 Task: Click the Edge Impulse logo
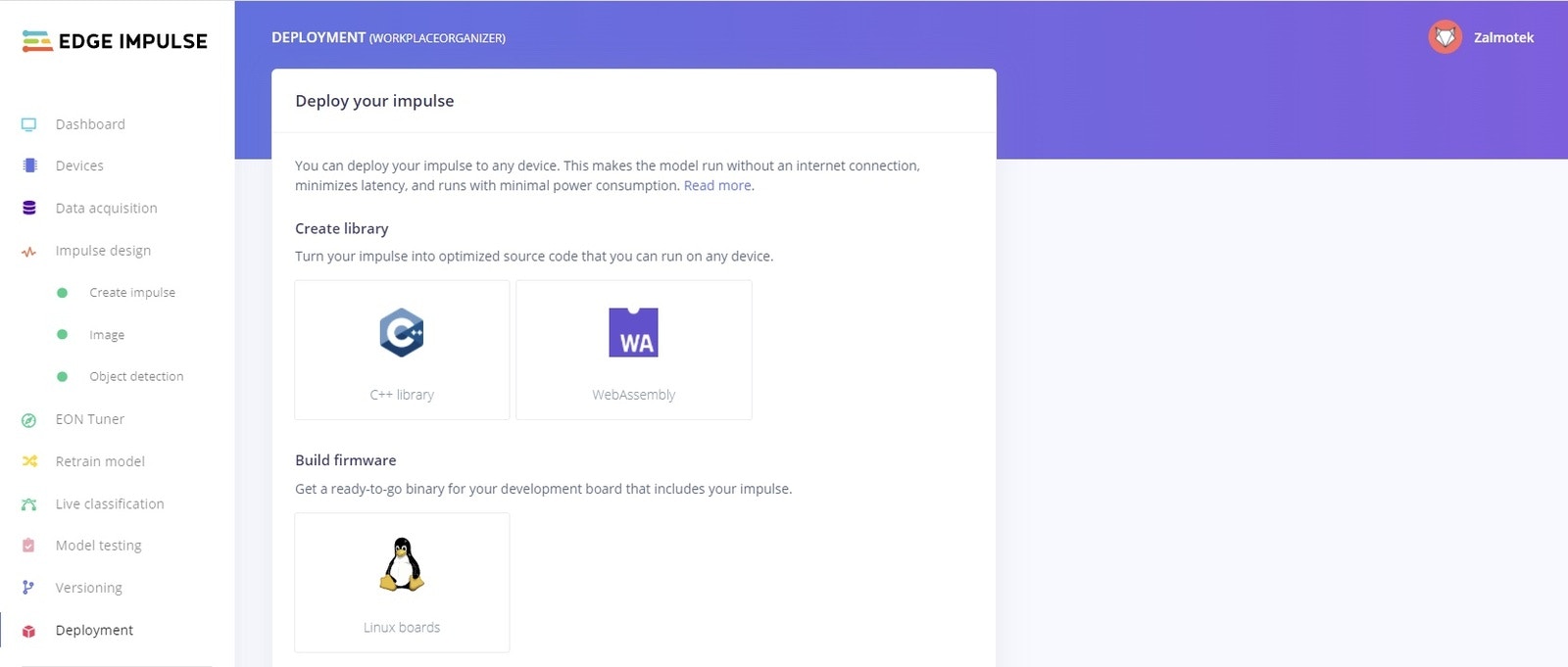[115, 40]
